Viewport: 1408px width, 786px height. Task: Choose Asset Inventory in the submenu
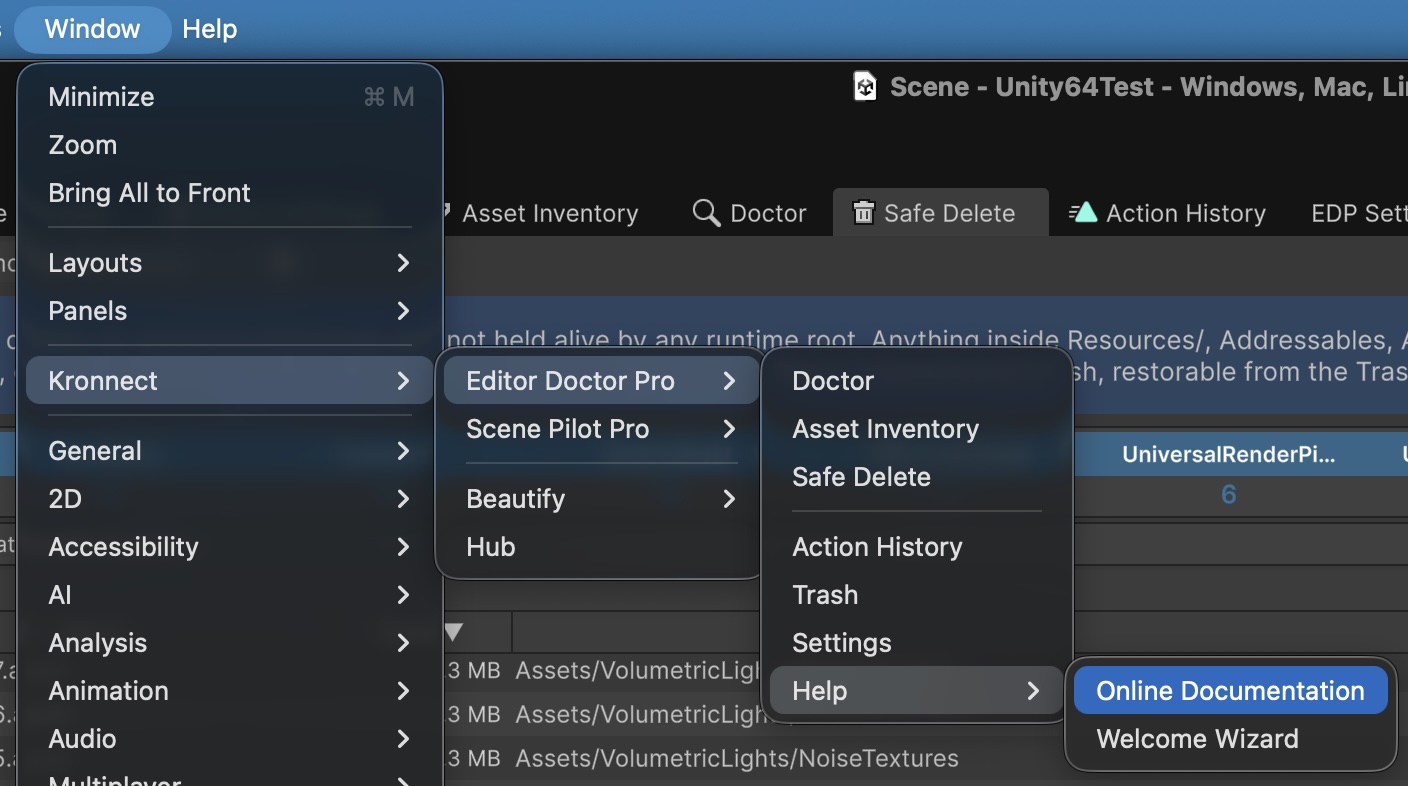(x=917, y=429)
